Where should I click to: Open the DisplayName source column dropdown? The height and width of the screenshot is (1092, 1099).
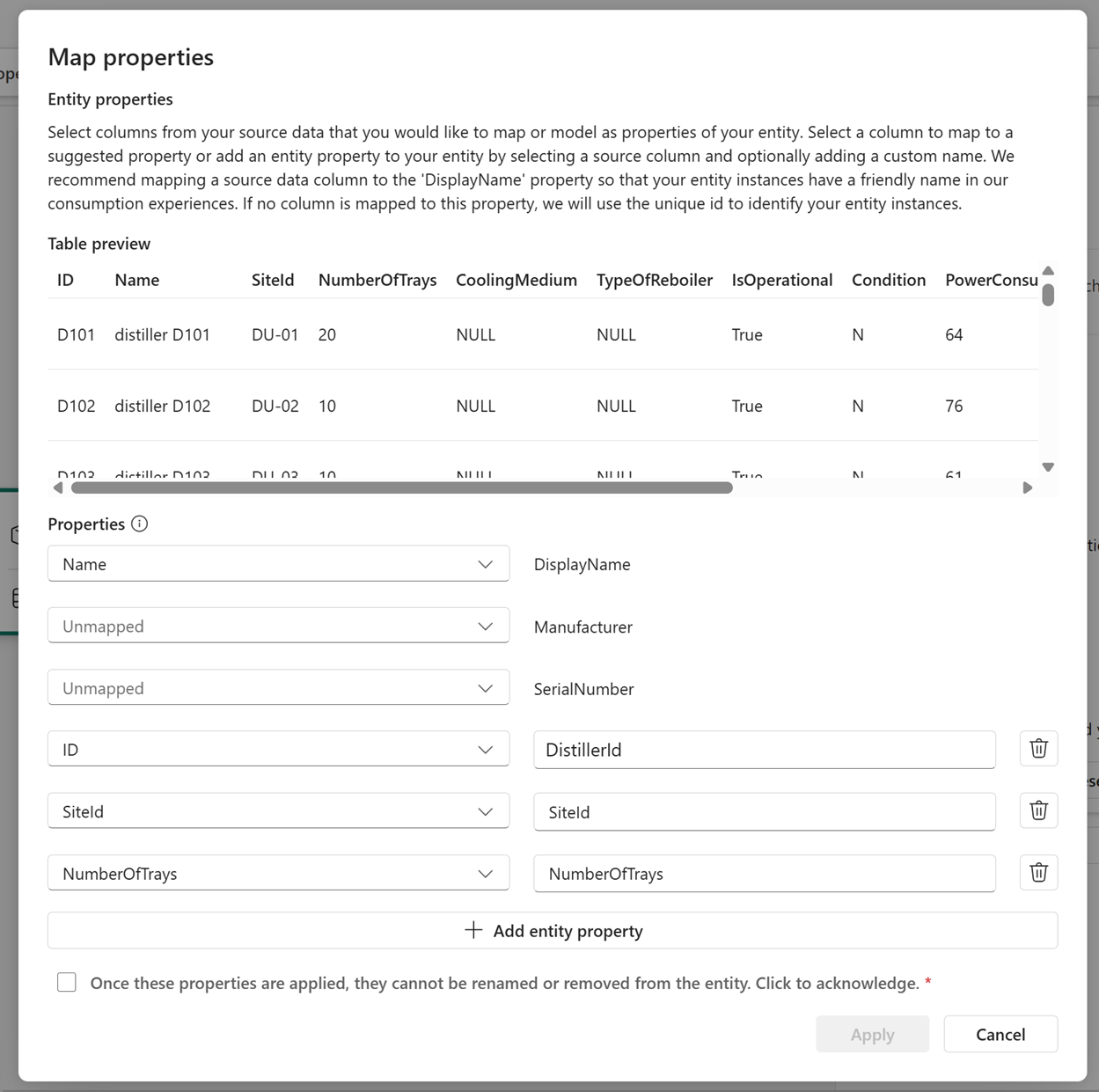(x=278, y=564)
